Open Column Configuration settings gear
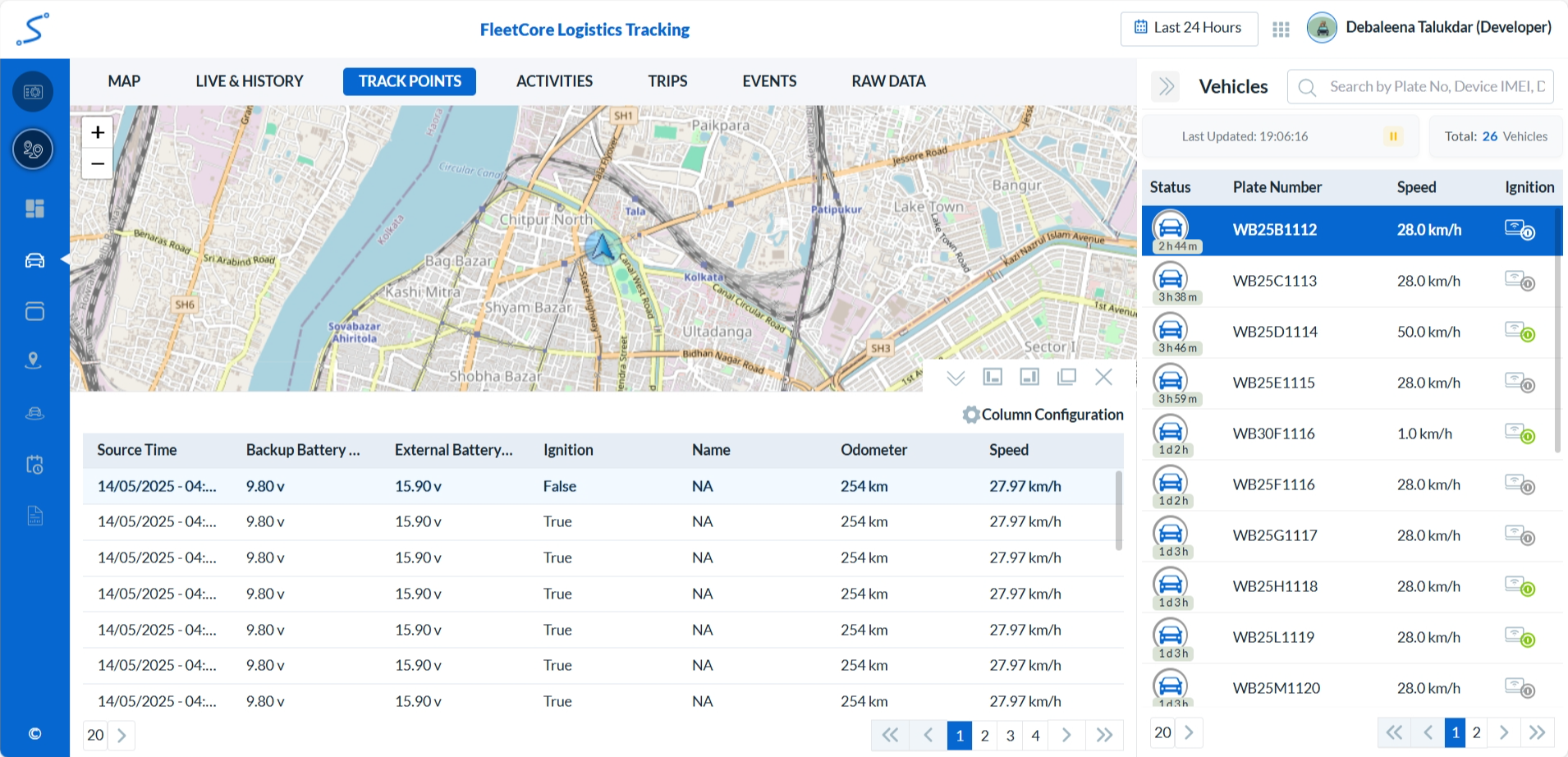The width and height of the screenshot is (1568, 757). click(970, 415)
